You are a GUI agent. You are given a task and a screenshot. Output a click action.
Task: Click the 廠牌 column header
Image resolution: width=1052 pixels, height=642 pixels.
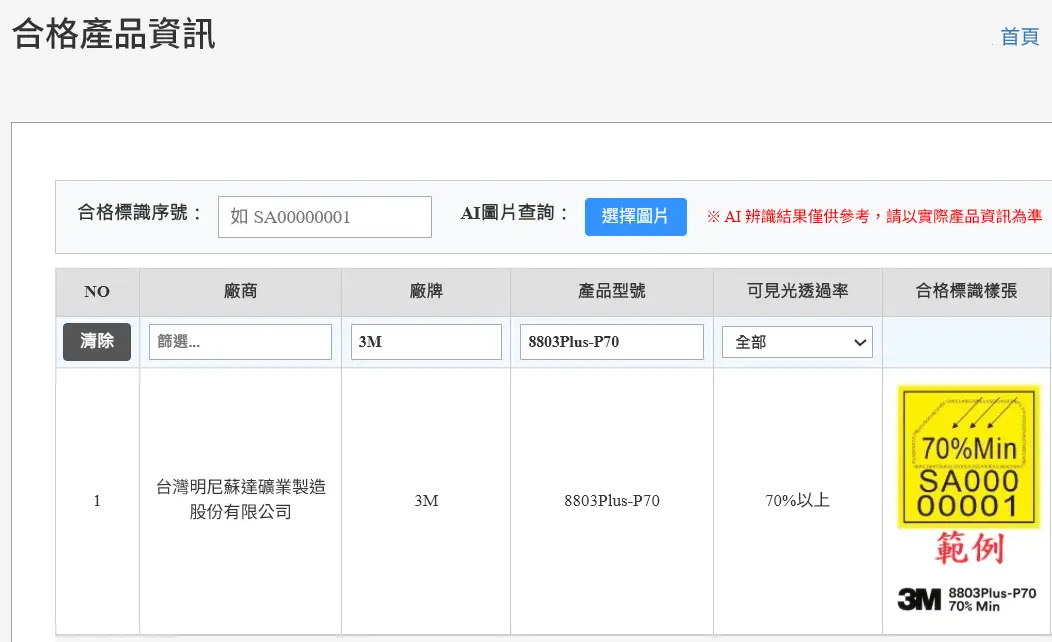426,292
